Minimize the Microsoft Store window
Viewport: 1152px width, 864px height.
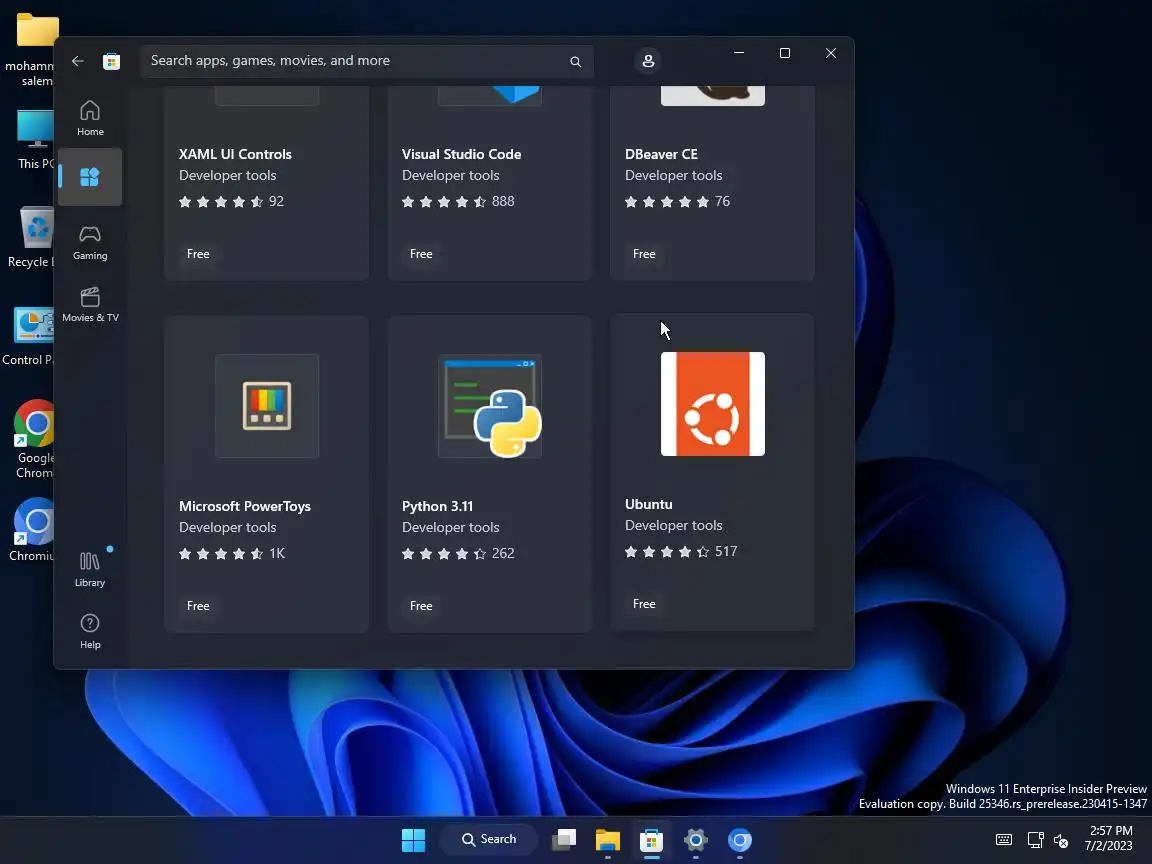[739, 53]
